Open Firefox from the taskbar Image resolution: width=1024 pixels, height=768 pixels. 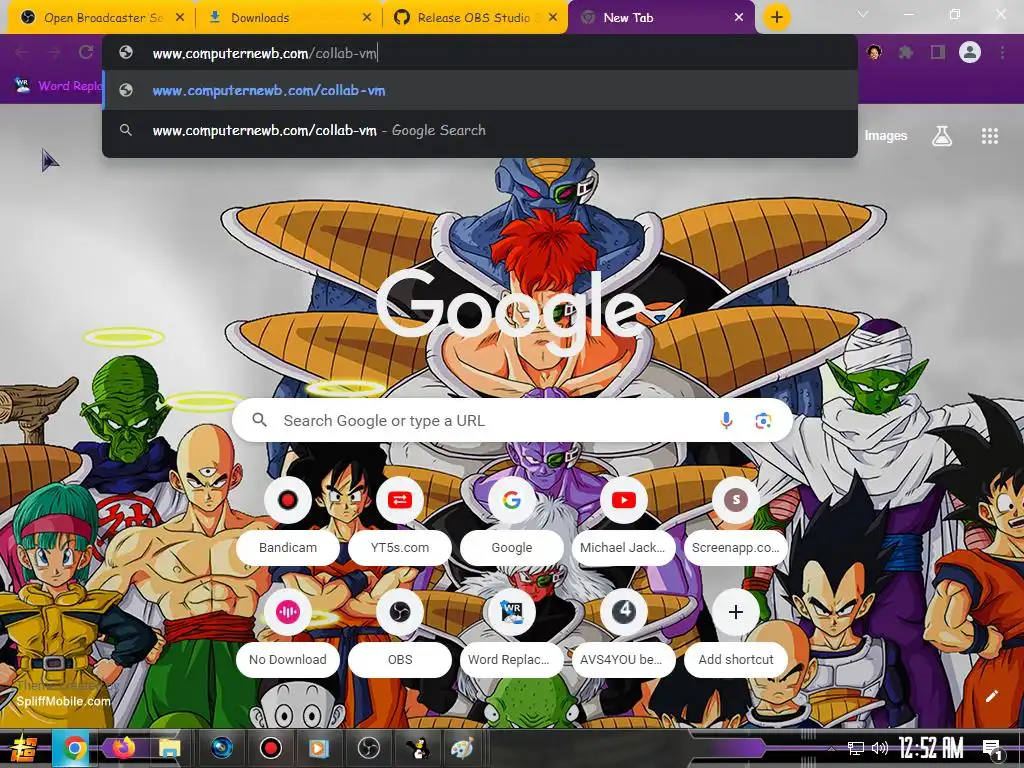point(123,748)
